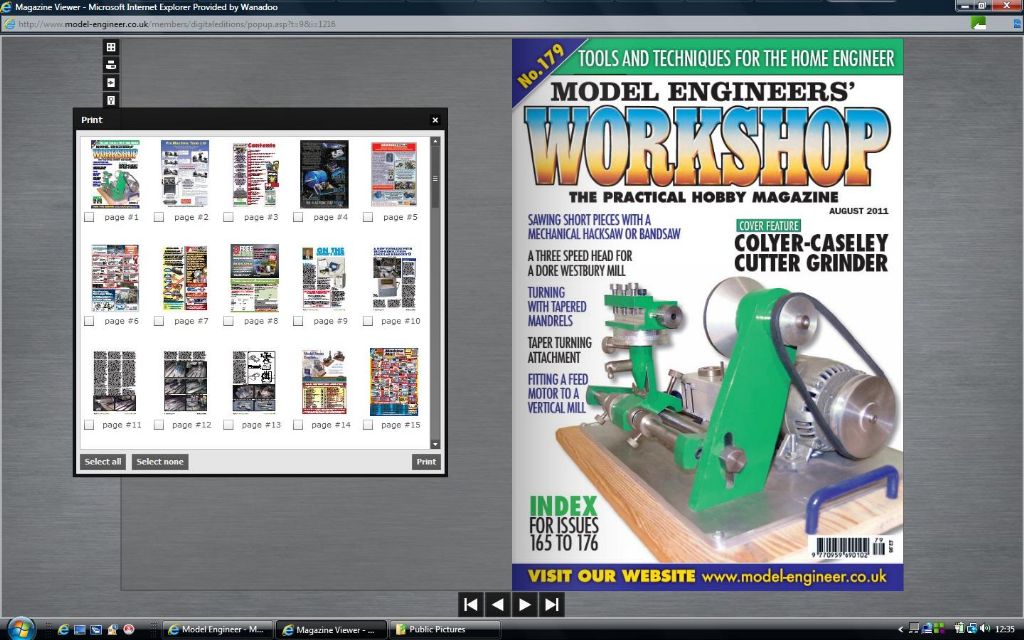Image resolution: width=1024 pixels, height=640 pixels.
Task: Click the print icon in the viewer toolbar
Action: pyautogui.click(x=111, y=65)
